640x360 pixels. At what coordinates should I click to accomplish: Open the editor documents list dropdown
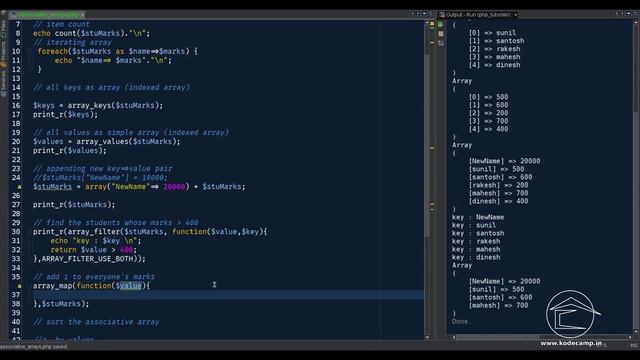pyautogui.click(x=424, y=13)
